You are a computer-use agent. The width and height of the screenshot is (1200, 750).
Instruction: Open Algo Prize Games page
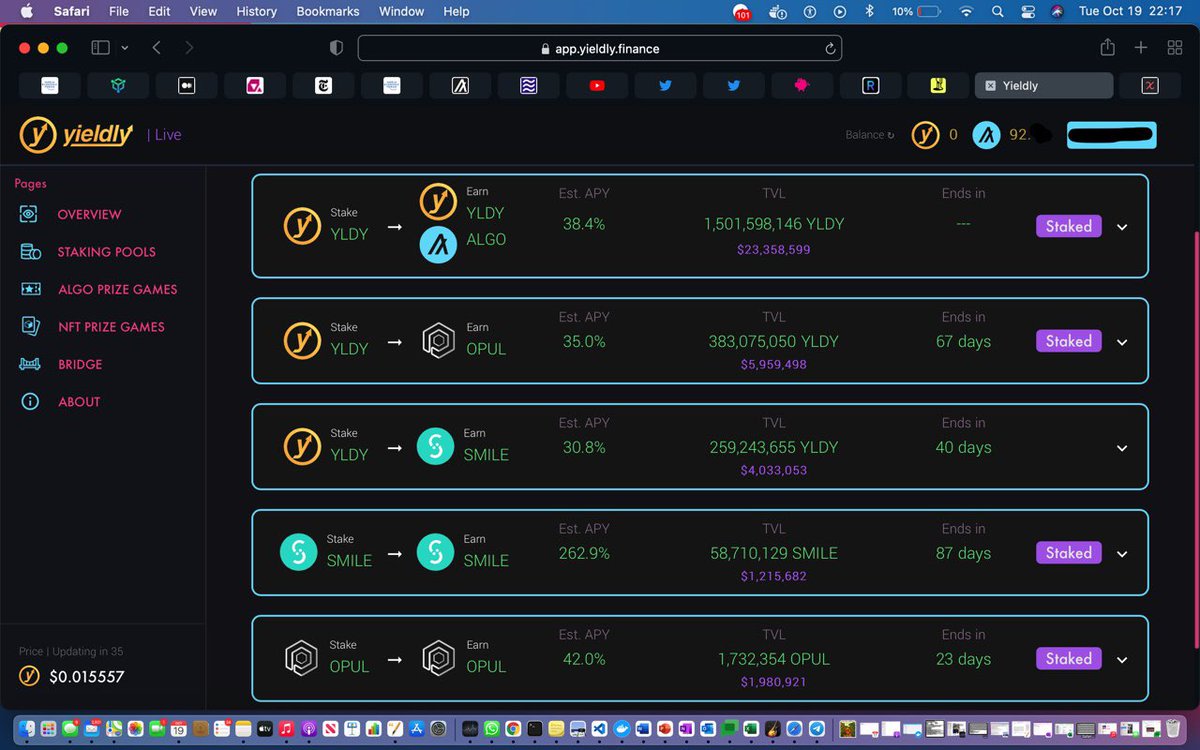click(x=117, y=289)
